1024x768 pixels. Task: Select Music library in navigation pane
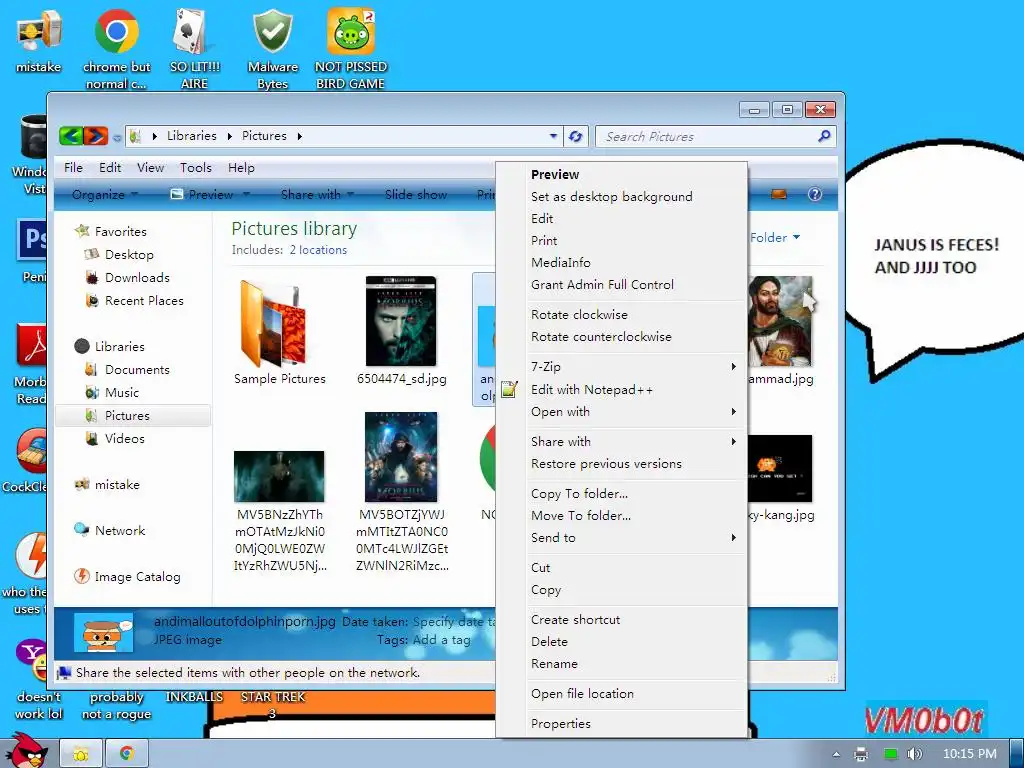pyautogui.click(x=121, y=392)
